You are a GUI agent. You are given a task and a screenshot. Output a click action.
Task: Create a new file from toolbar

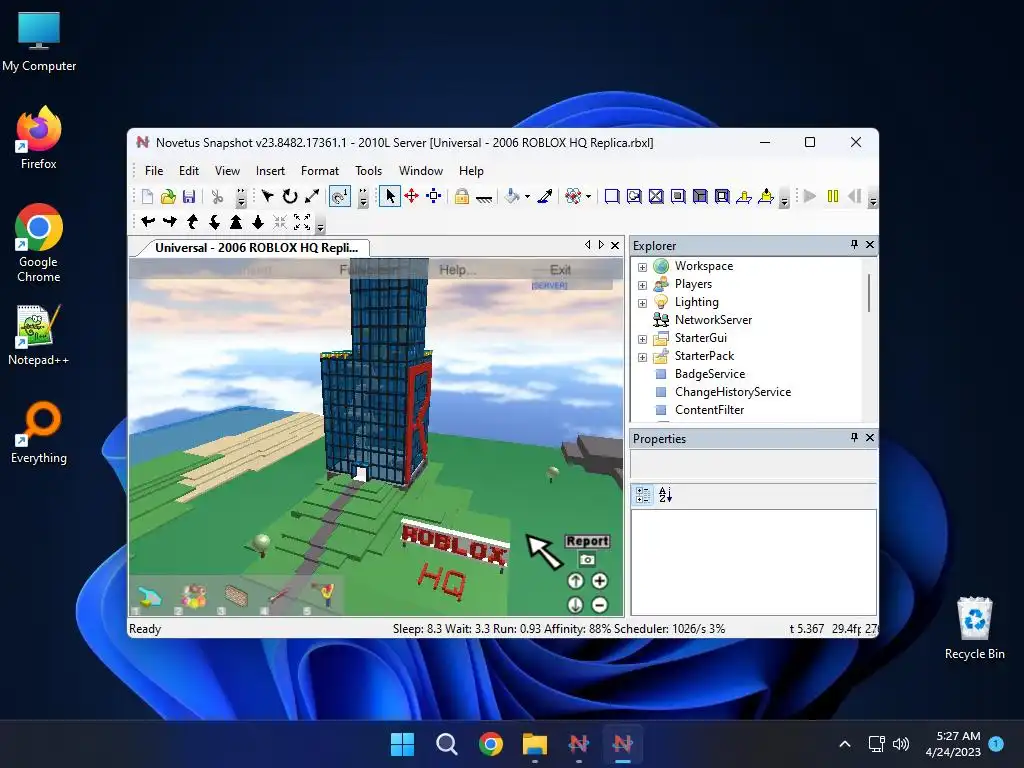147,197
